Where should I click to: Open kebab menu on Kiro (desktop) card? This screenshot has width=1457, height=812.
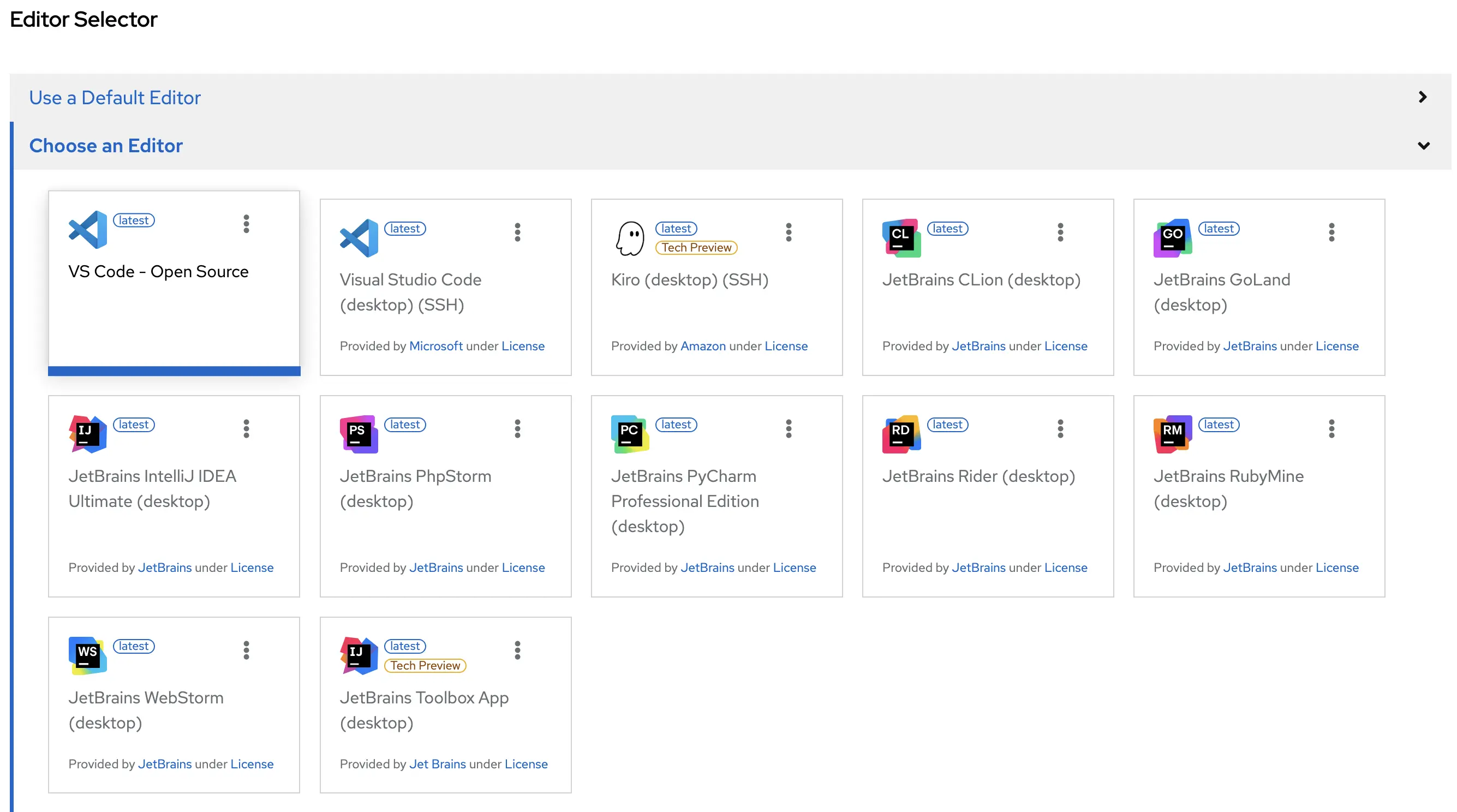[789, 232]
